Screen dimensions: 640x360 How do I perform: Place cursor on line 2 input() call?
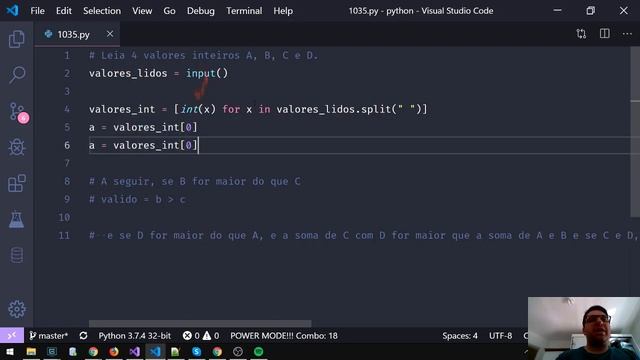[207, 73]
